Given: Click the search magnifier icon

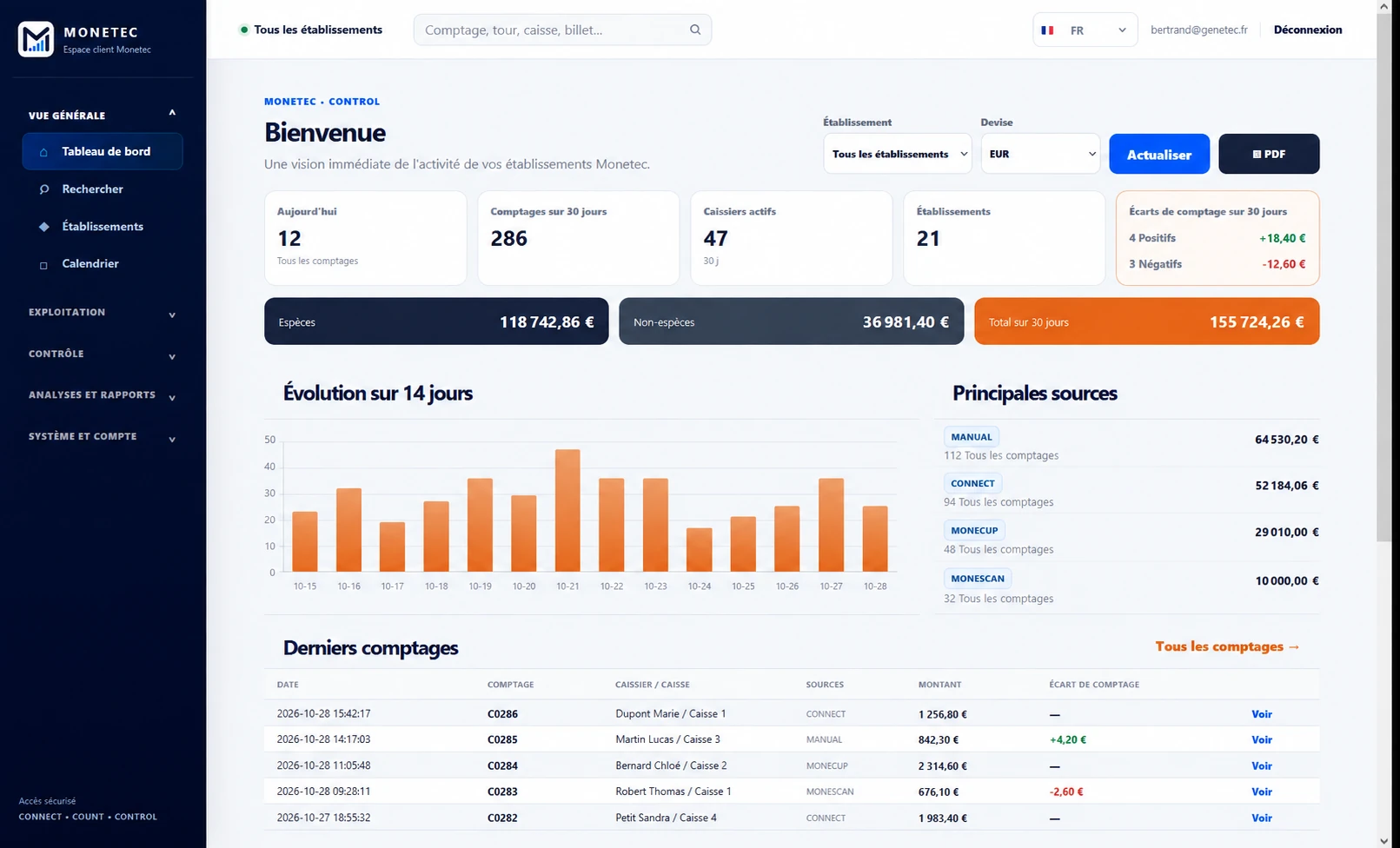Looking at the screenshot, I should (x=695, y=30).
